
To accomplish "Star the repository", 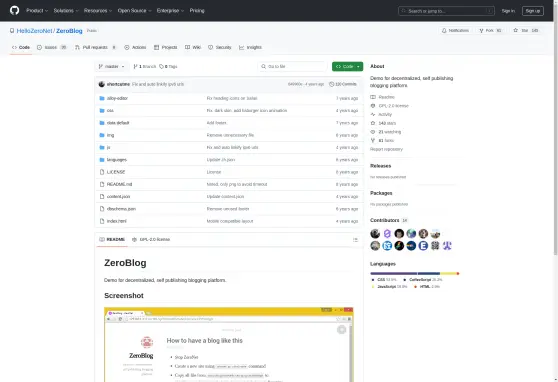I will pos(525,31).
